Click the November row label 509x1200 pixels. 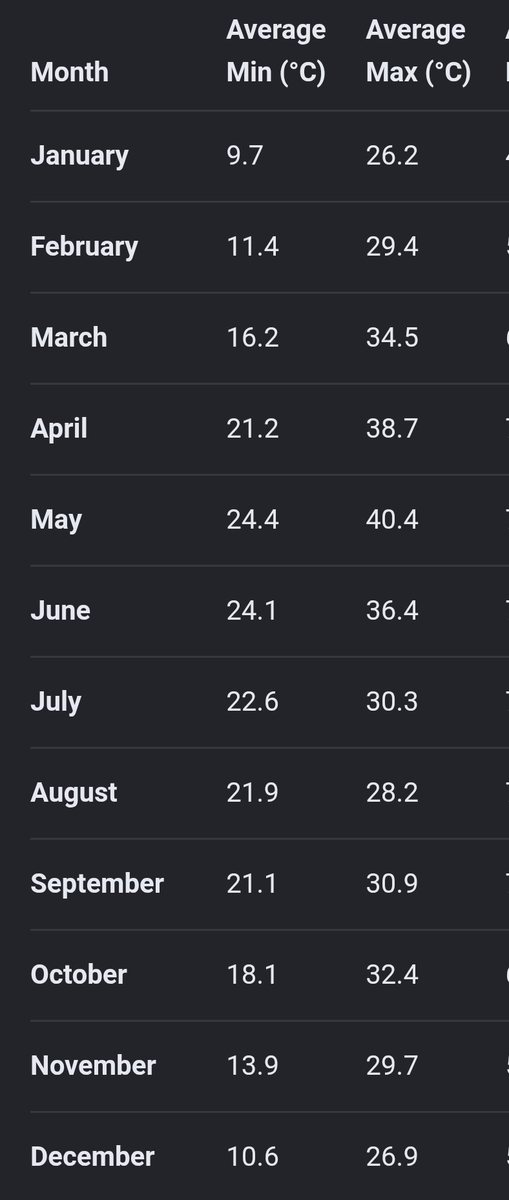tap(93, 1065)
